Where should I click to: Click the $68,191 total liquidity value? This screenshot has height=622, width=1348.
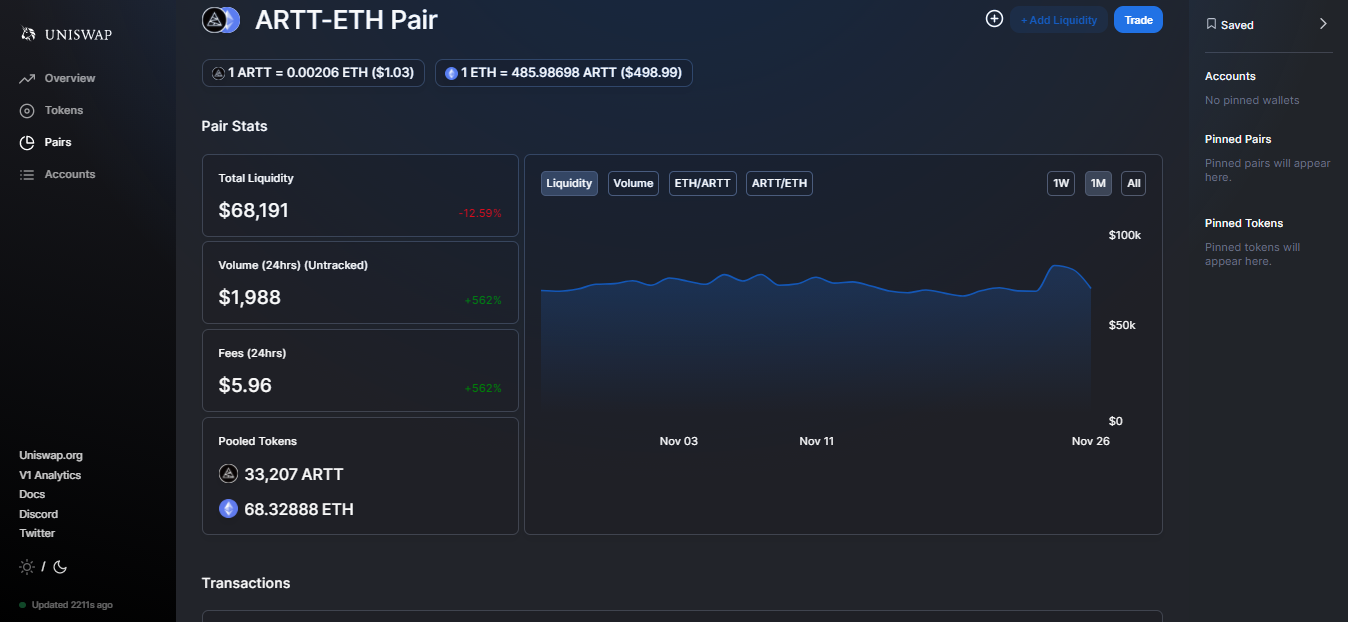tap(253, 210)
